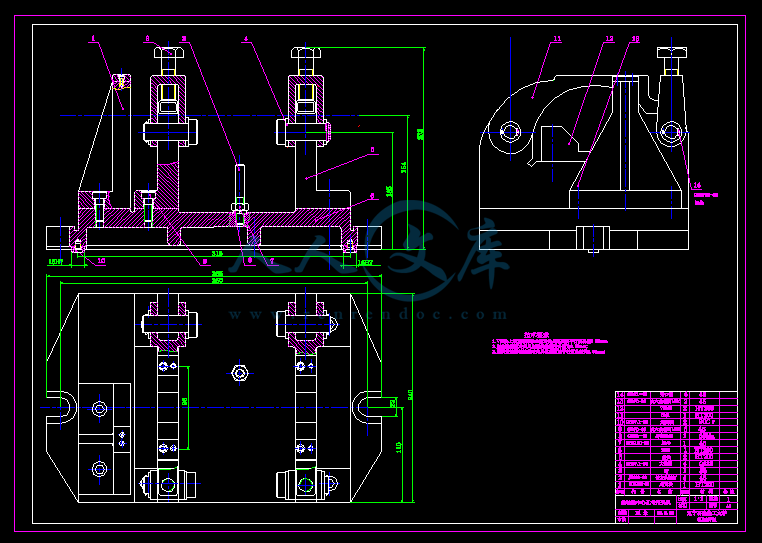Select part callout number 14 near clamp
This screenshot has width=762, height=543.
coord(697,185)
